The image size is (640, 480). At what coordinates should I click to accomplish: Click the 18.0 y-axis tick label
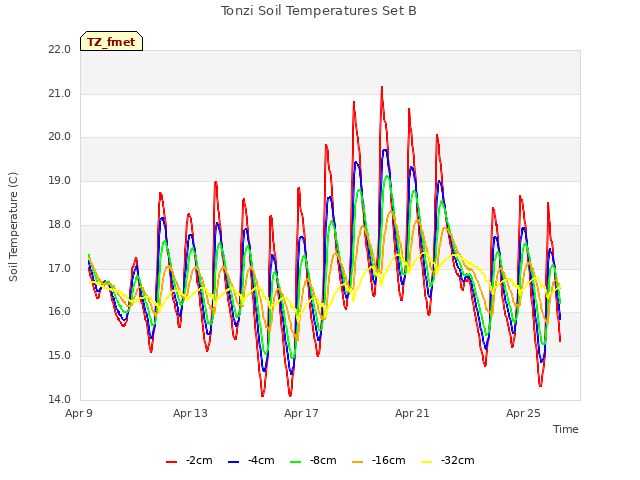[x=60, y=224]
